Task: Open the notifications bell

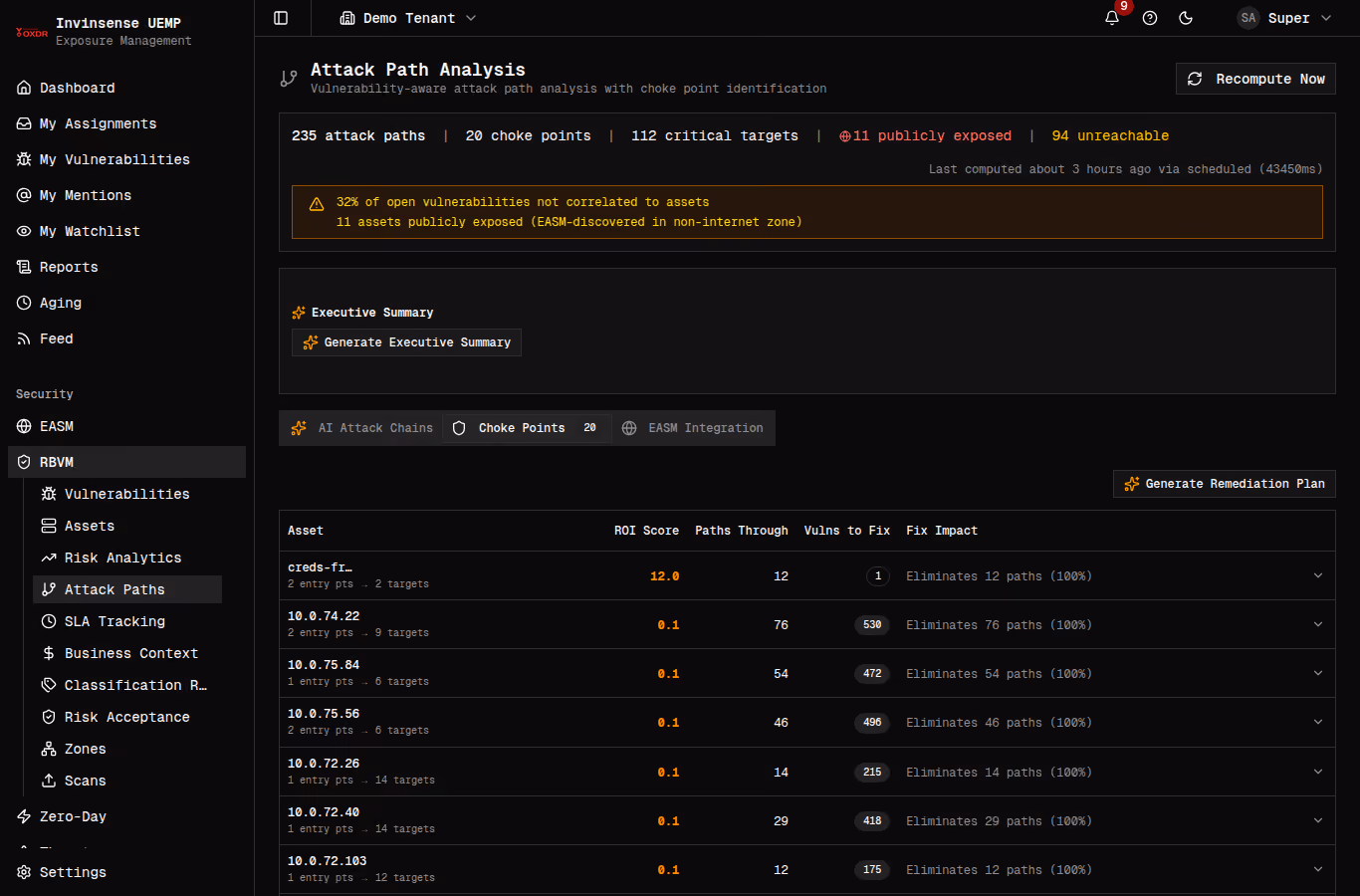Action: pyautogui.click(x=1112, y=18)
